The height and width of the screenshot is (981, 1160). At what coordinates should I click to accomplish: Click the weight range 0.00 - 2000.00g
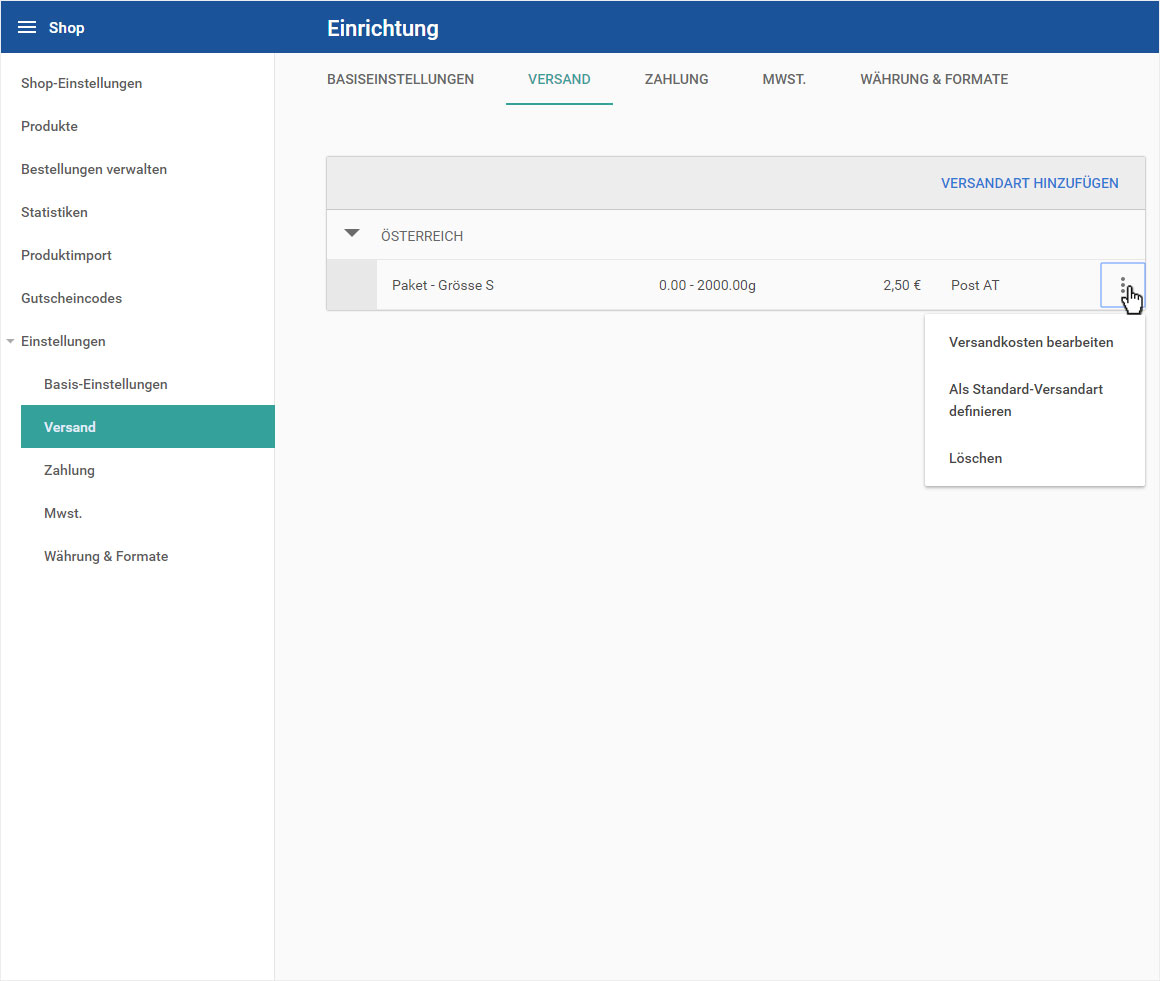pyautogui.click(x=707, y=286)
